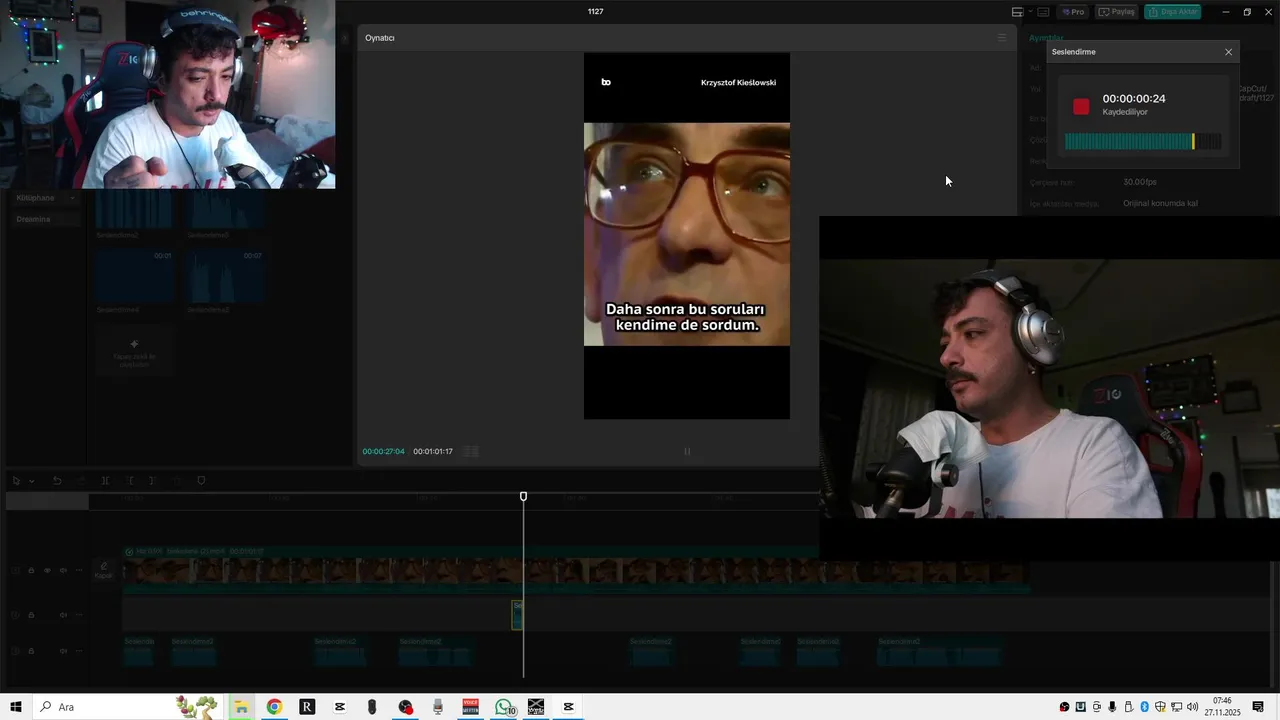The height and width of the screenshot is (720, 1280).
Task: Click the shortcuts panel icon in title bar
Action: point(1043,12)
